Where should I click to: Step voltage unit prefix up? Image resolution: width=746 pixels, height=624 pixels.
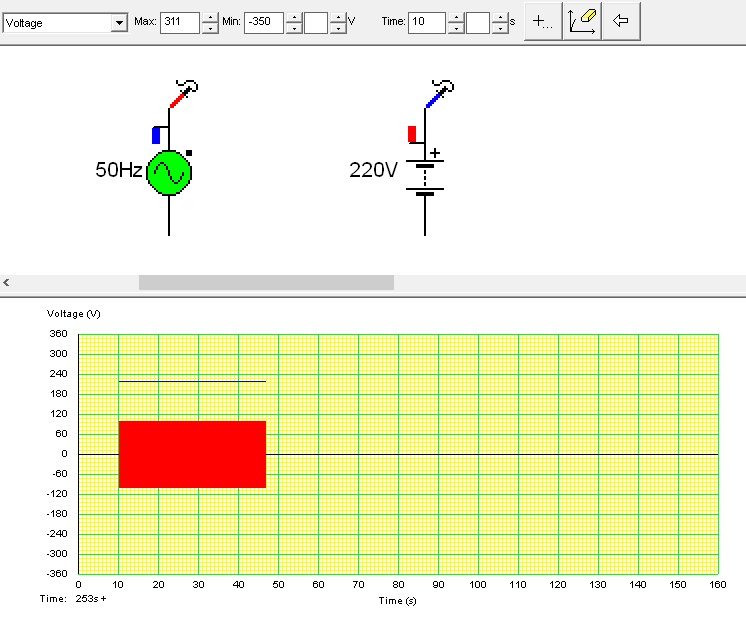pyautogui.click(x=338, y=17)
